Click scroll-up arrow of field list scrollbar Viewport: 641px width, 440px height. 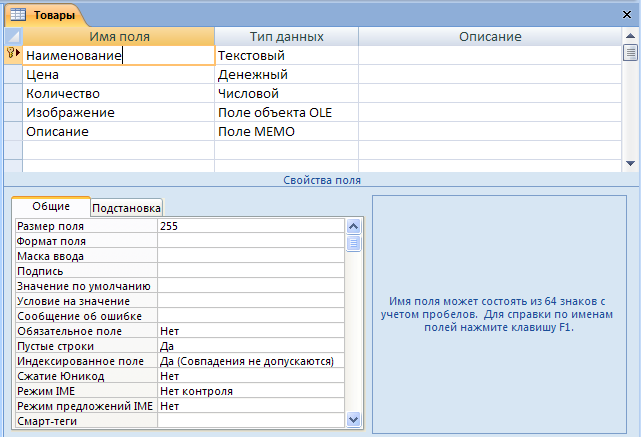click(x=630, y=36)
